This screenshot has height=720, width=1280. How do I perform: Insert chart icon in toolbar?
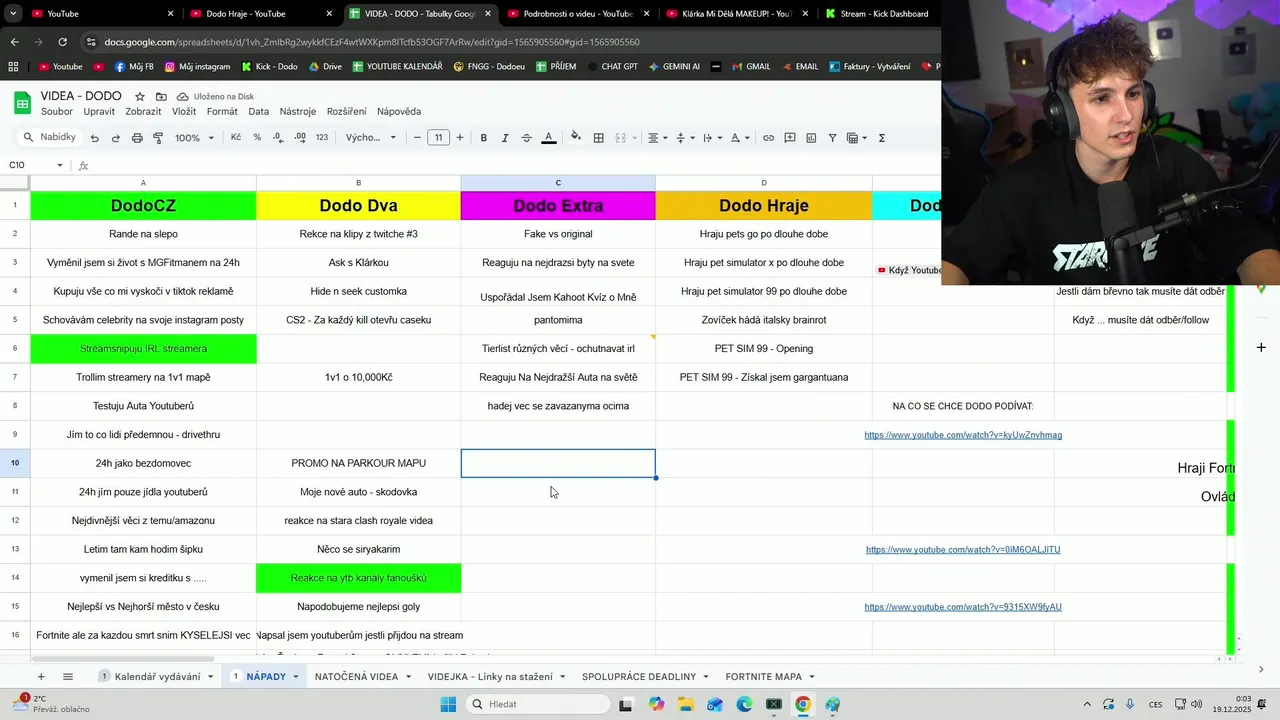(811, 138)
